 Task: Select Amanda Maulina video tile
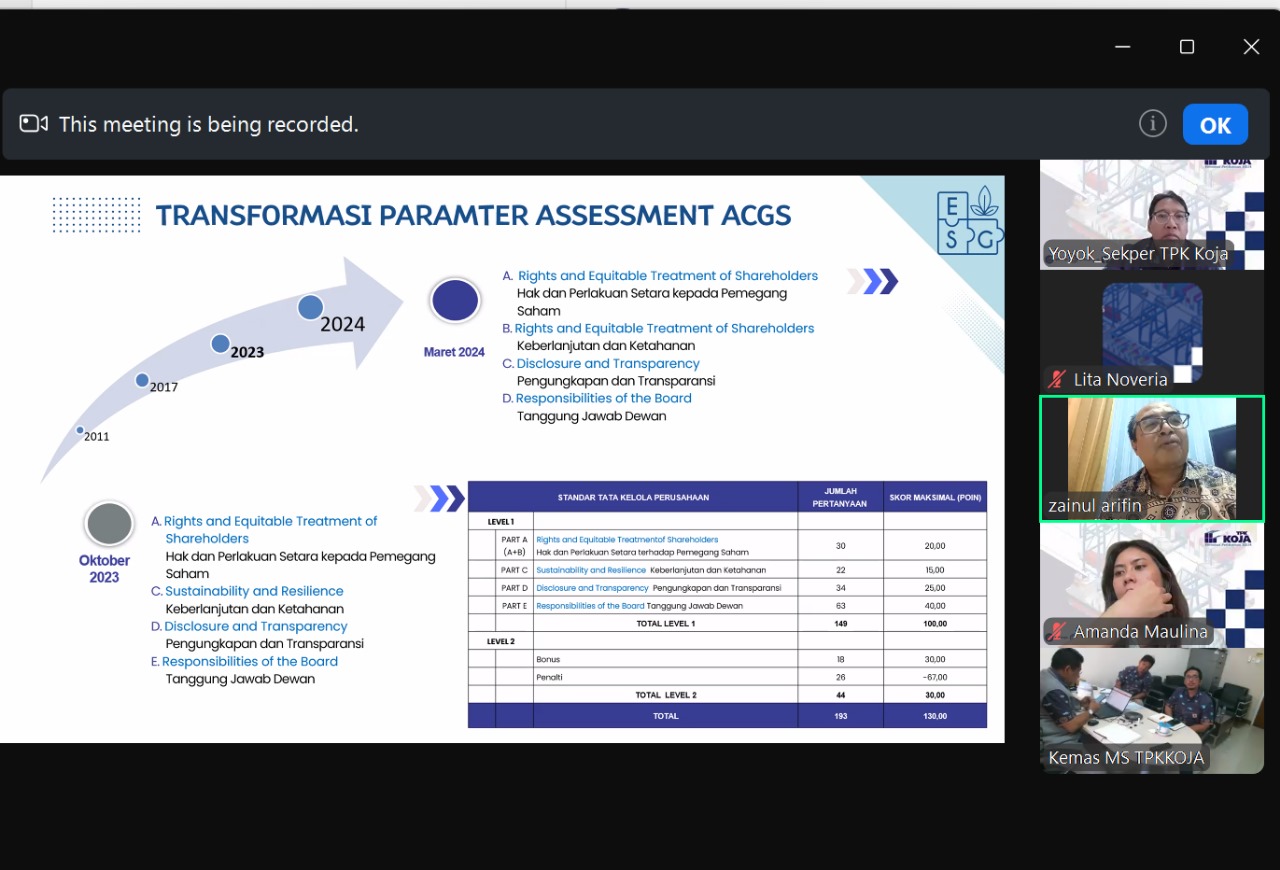(1152, 586)
